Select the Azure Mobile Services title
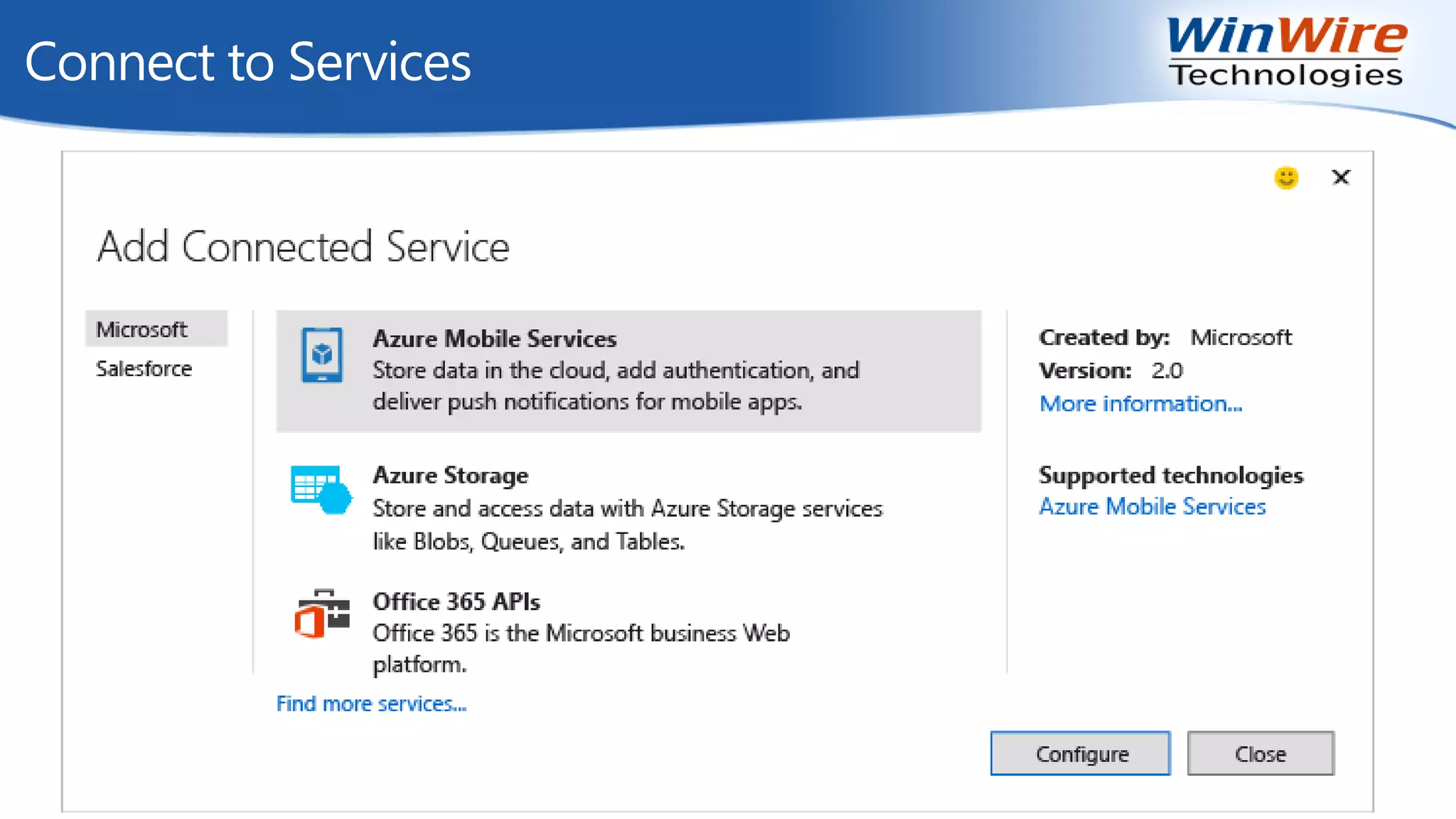Image resolution: width=1456 pixels, height=819 pixels. pyautogui.click(x=495, y=338)
